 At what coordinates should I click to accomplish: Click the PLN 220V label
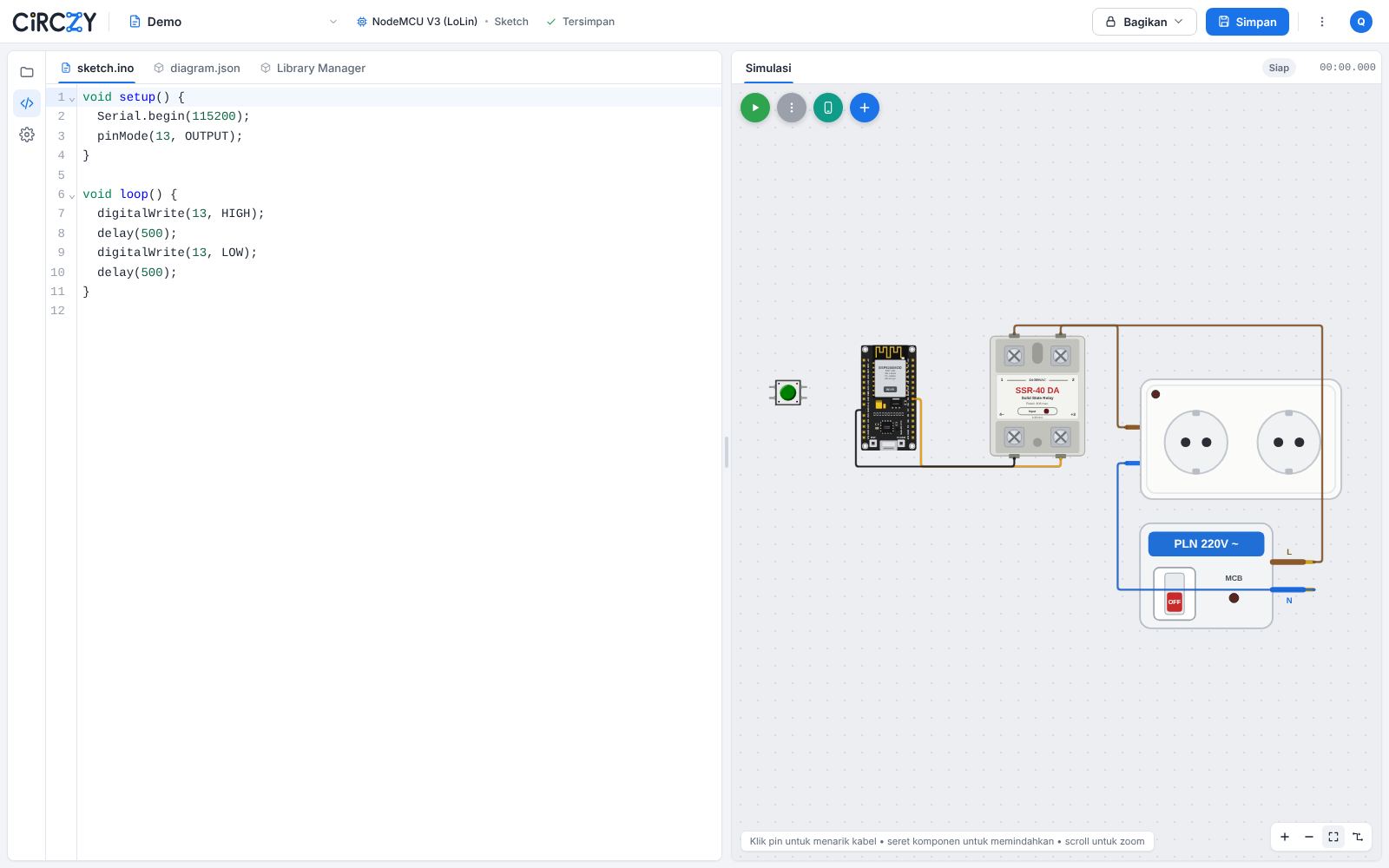(x=1206, y=543)
